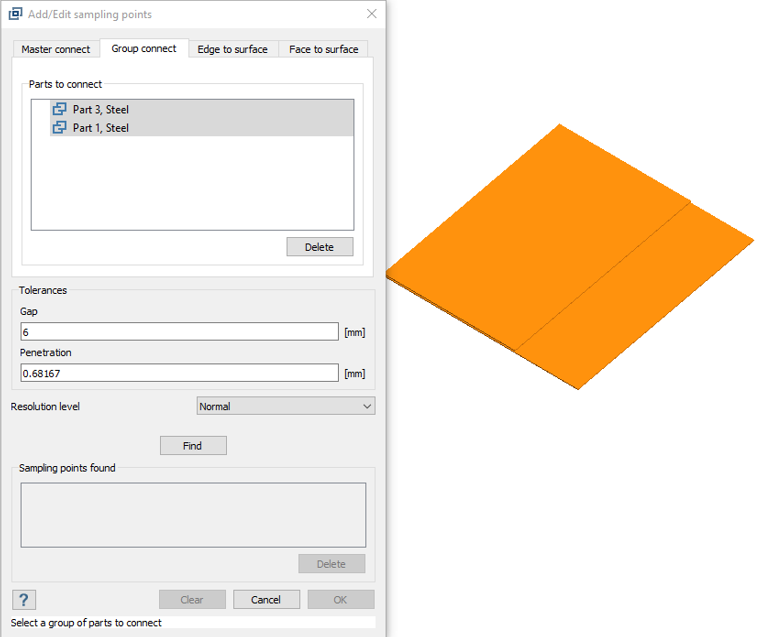Select the Group connect tab
This screenshot has width=783, height=637.
(144, 48)
